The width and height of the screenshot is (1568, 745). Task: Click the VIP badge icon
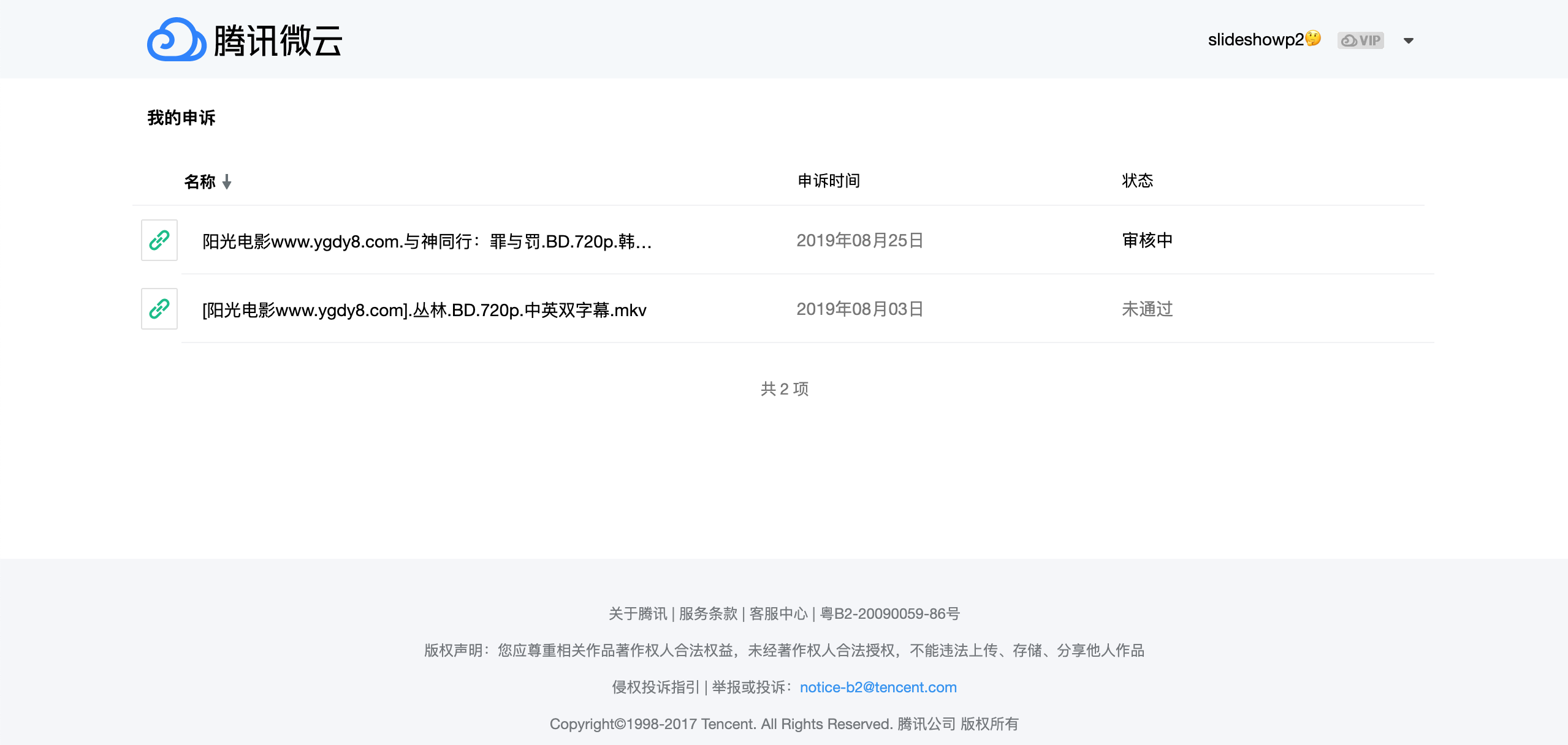1360,40
